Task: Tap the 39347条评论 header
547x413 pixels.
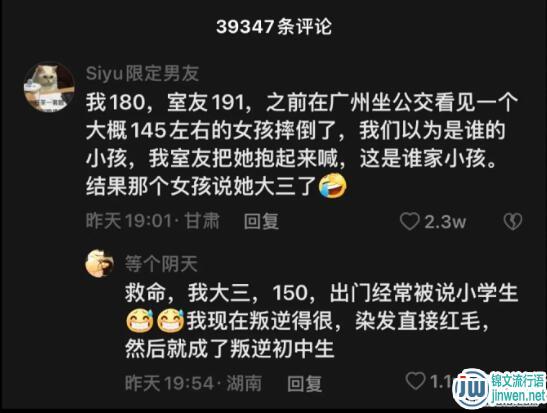Action: pyautogui.click(x=274, y=27)
